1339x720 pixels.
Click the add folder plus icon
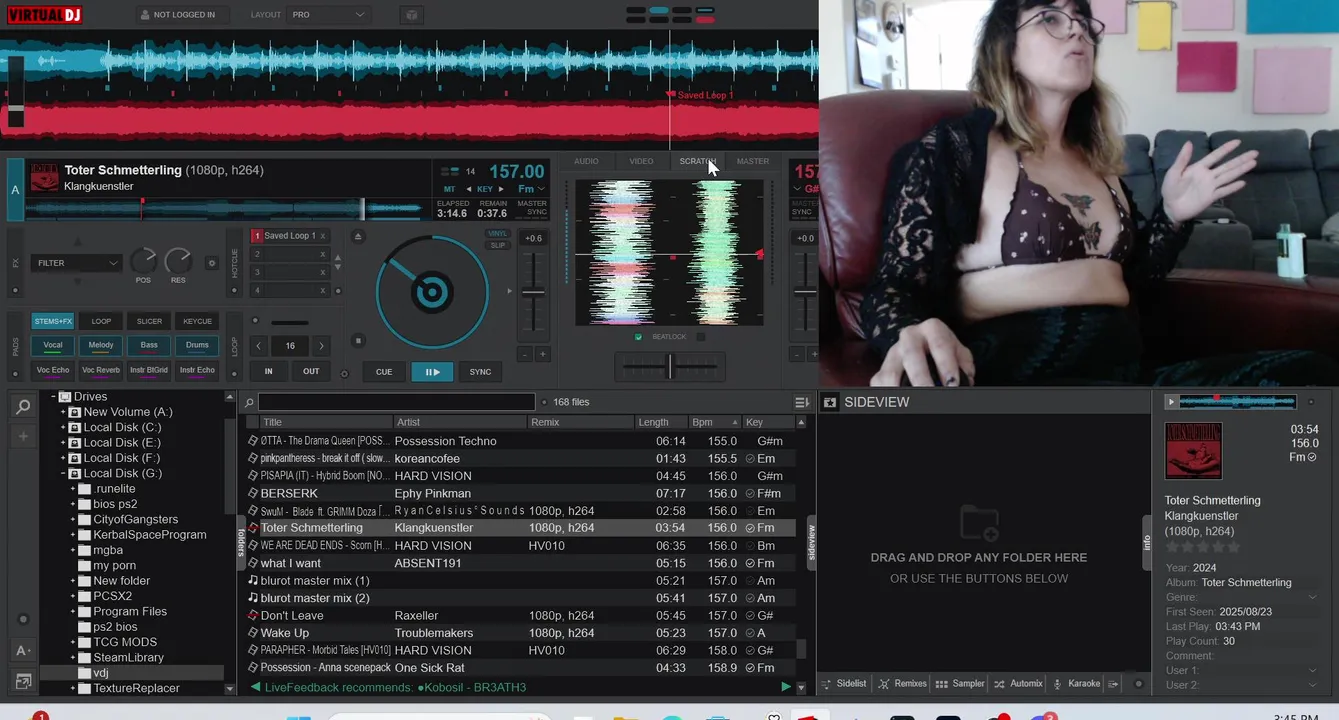tap(23, 437)
